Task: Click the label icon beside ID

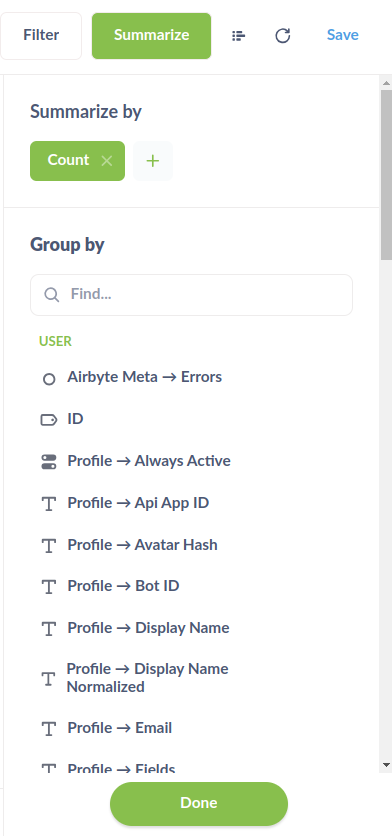Action: (49, 420)
